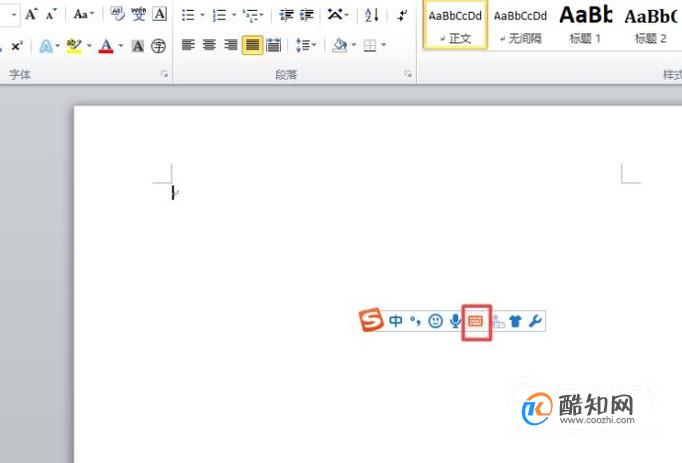Toggle show paragraph marks
Image resolution: width=682 pixels, height=463 pixels.
click(x=402, y=16)
